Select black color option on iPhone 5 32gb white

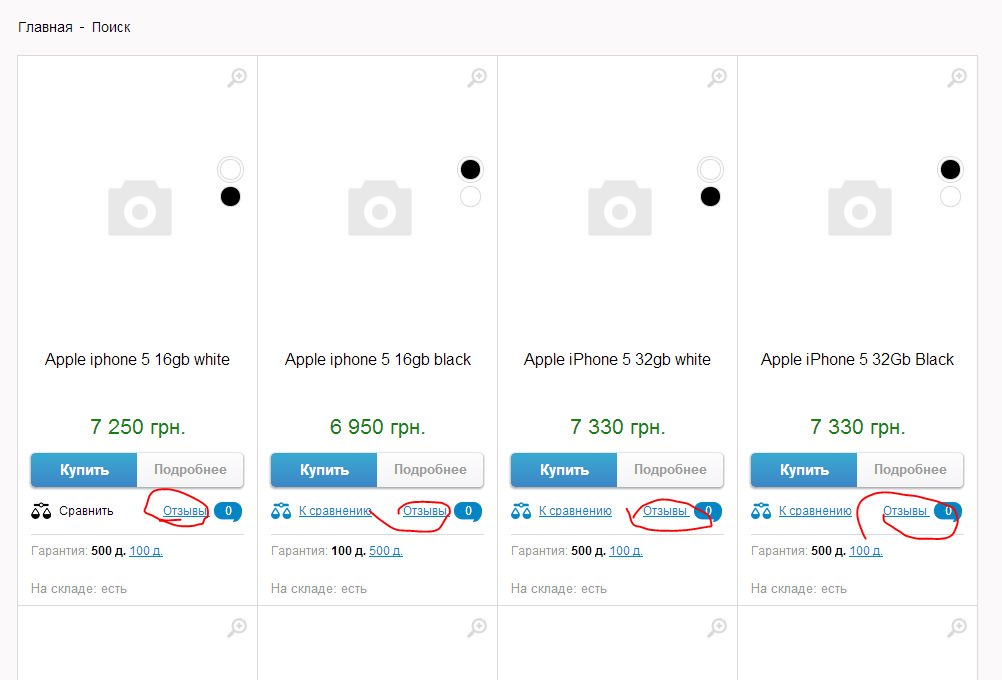point(710,196)
